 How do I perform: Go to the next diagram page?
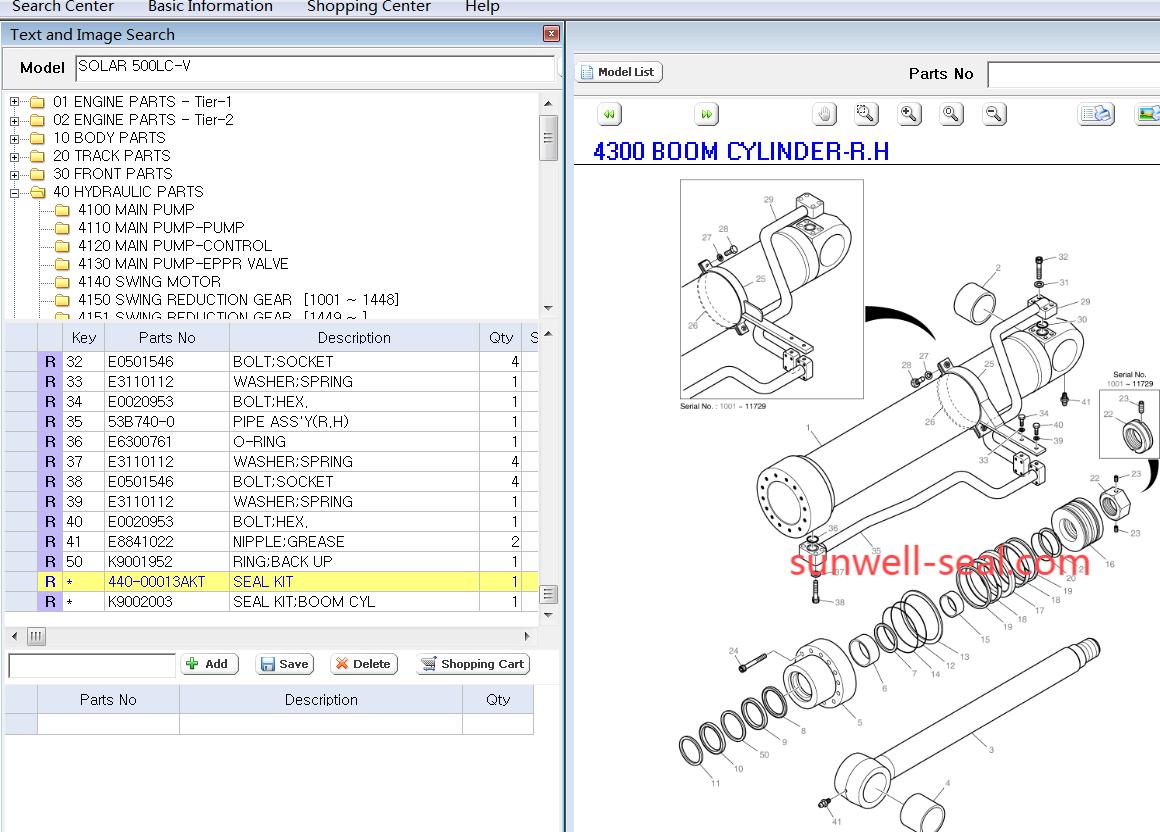tap(706, 114)
